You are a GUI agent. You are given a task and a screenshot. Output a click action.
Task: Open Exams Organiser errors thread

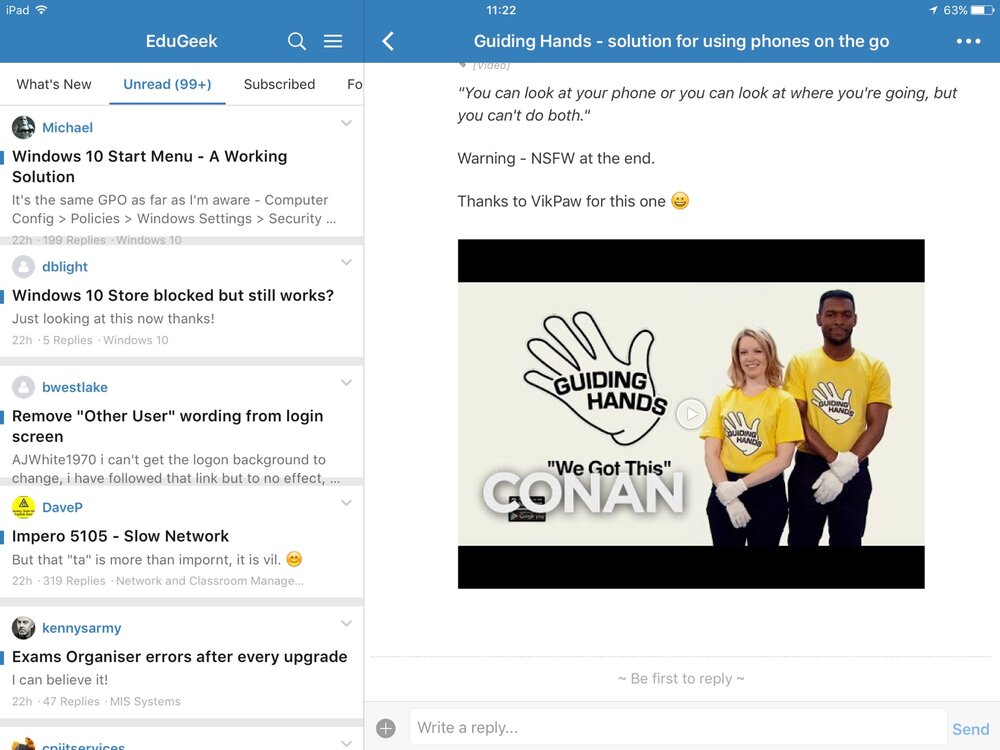(x=180, y=656)
